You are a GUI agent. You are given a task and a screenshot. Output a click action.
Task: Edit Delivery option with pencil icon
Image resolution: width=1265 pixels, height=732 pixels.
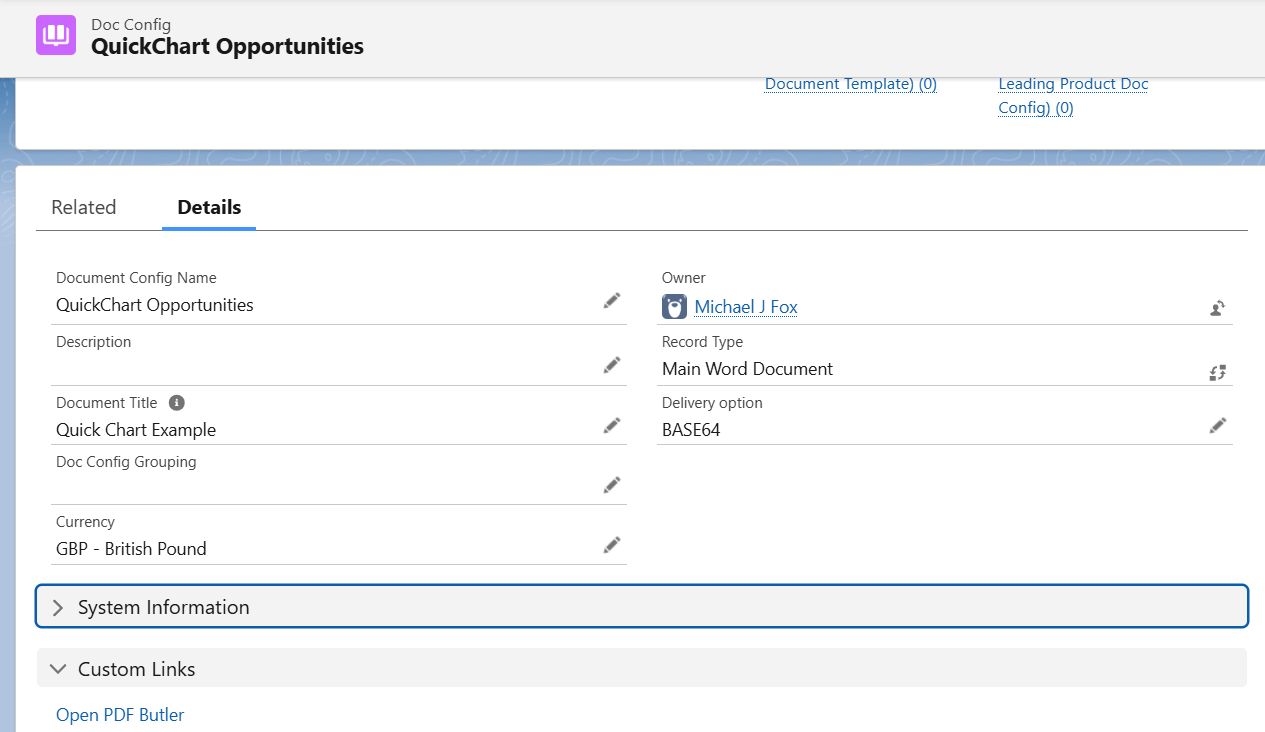pyautogui.click(x=1217, y=426)
